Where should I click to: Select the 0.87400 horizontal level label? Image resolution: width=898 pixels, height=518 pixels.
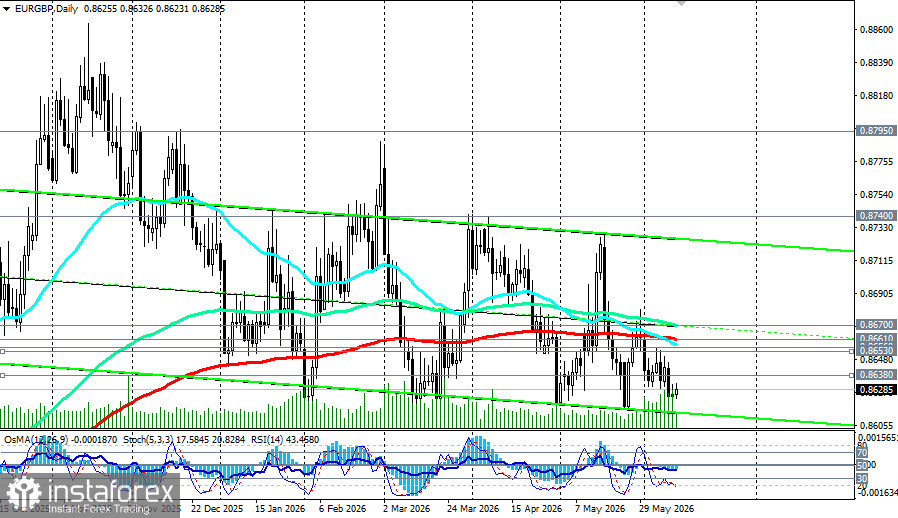click(x=876, y=216)
